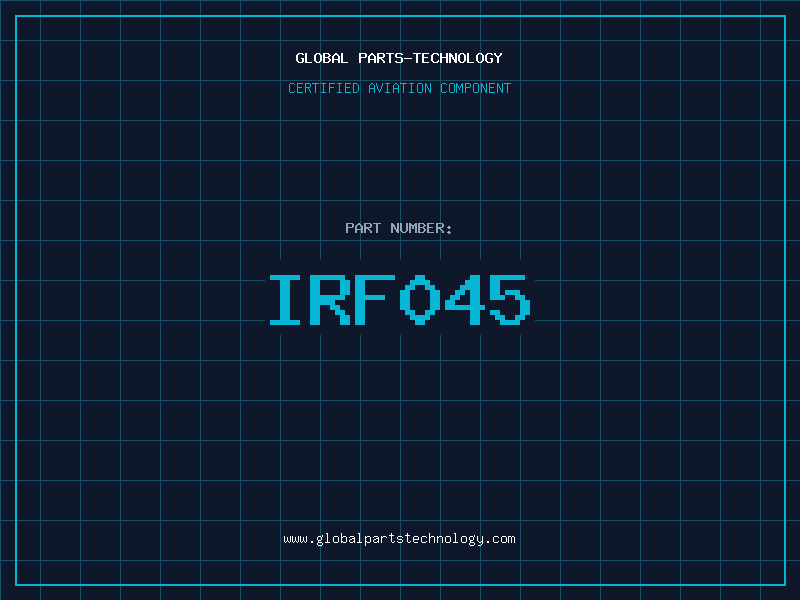Click the word GLOBAL in the header

[321, 58]
